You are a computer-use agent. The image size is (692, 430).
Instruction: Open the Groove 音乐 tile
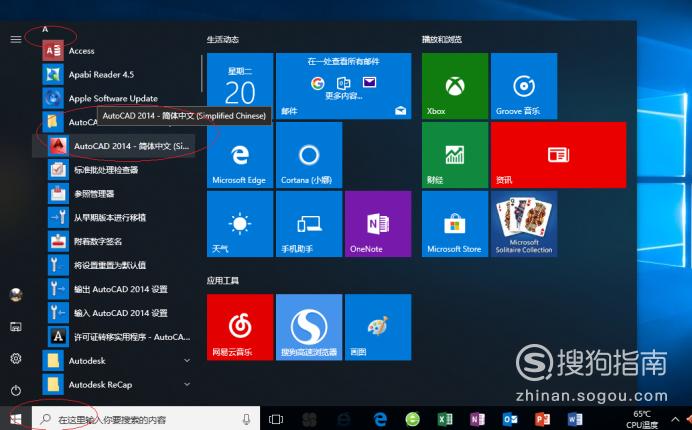click(x=524, y=86)
